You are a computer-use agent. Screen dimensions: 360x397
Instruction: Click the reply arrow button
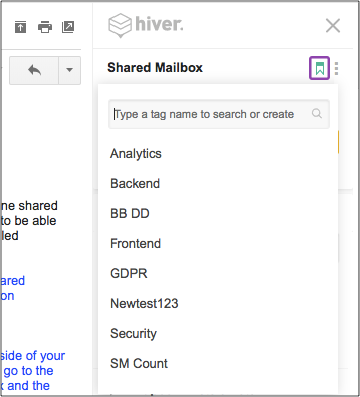[x=34, y=70]
